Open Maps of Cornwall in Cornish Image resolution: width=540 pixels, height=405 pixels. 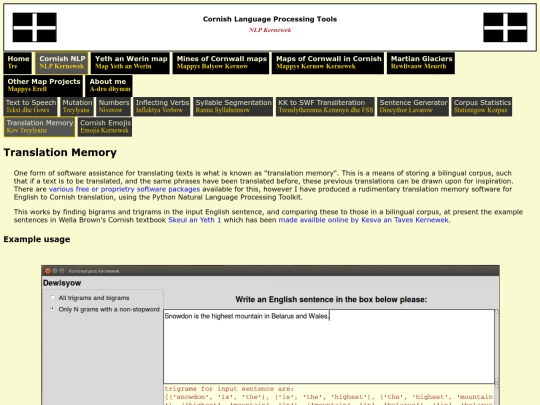pos(328,63)
